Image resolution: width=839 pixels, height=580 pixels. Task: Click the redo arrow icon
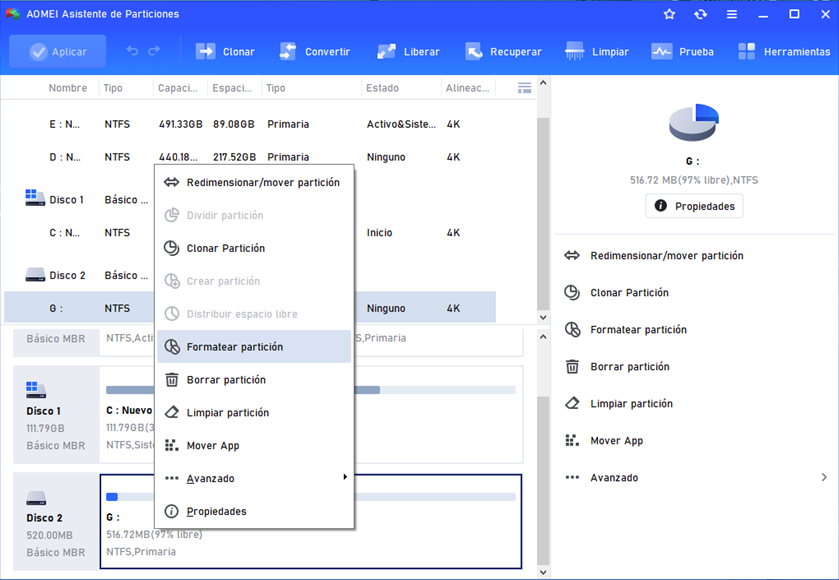pos(154,51)
